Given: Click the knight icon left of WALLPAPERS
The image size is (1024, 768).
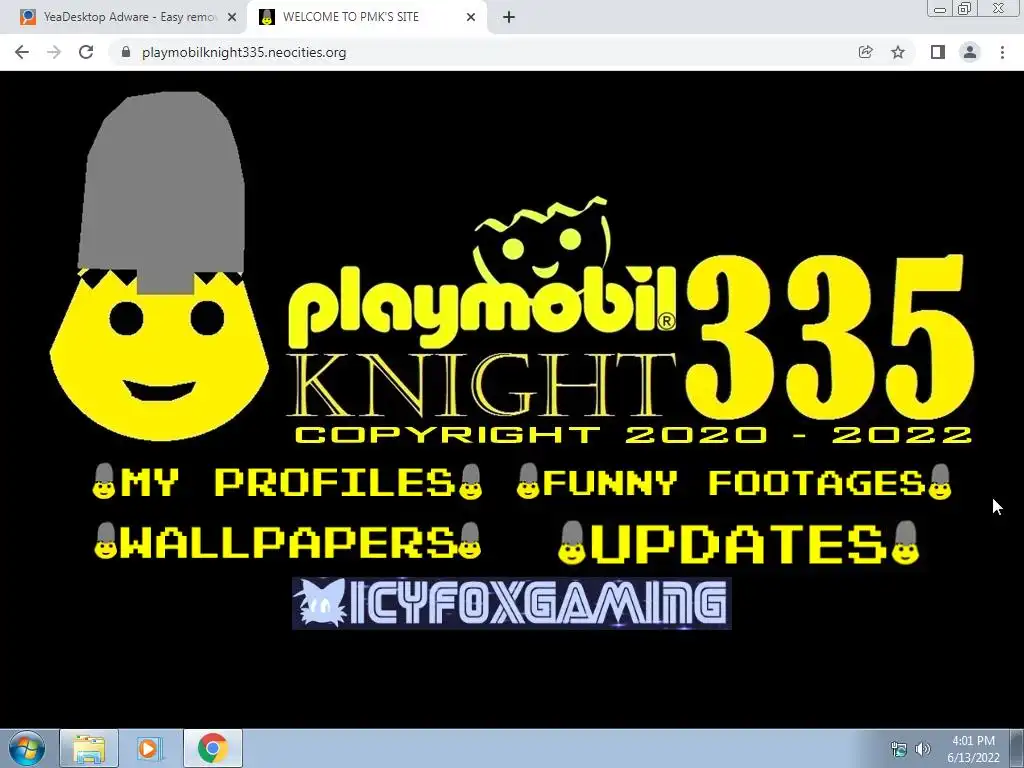Looking at the screenshot, I should [x=106, y=541].
